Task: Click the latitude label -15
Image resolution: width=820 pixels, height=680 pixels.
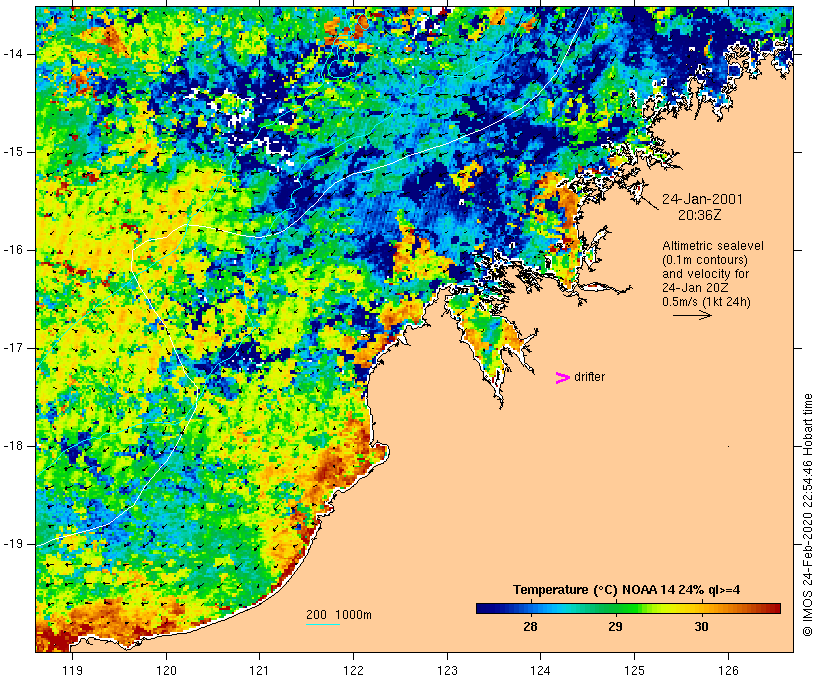Action: (12, 152)
